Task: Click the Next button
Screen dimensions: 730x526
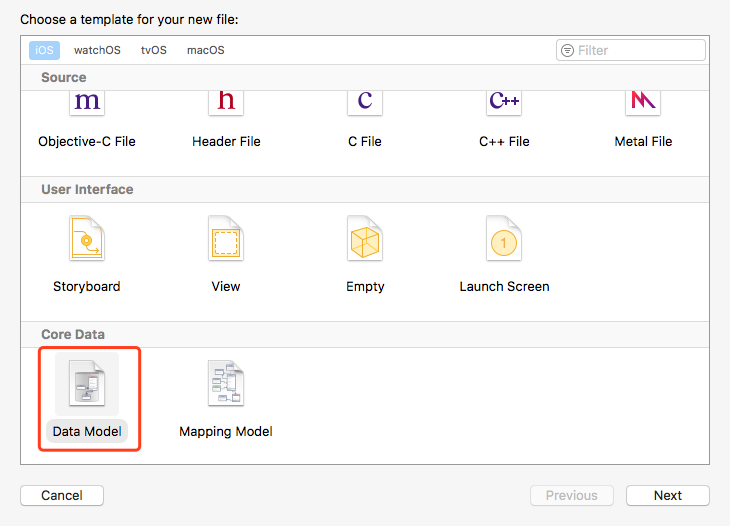Action: tap(668, 495)
